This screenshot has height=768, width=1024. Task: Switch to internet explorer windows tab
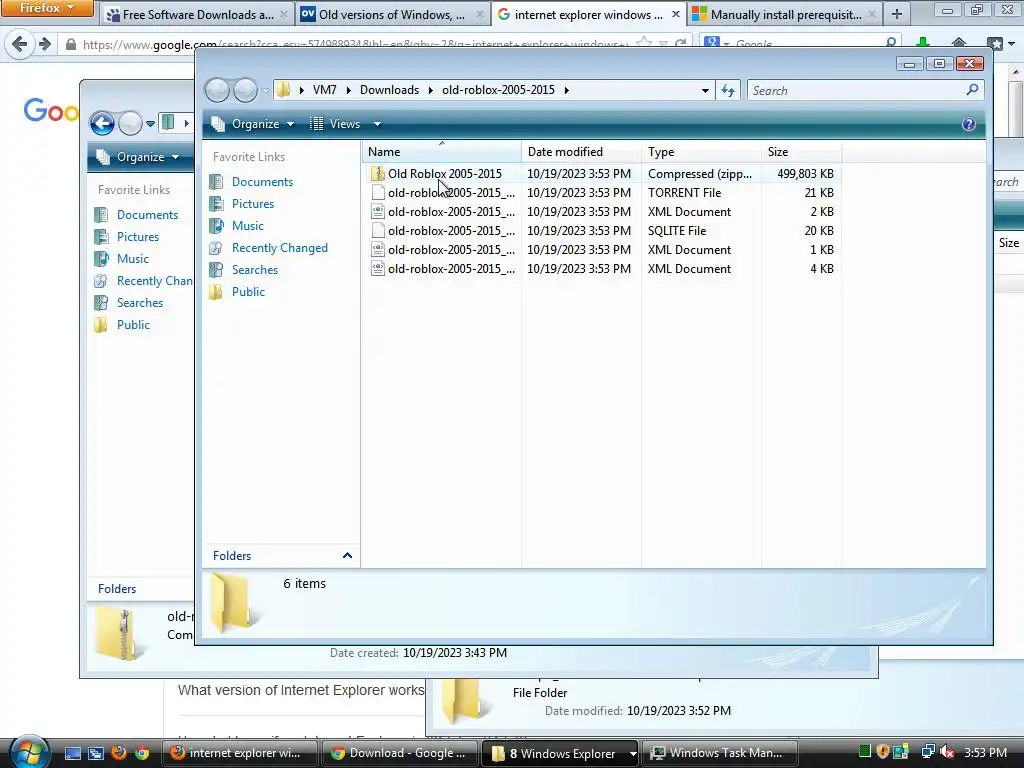[x=588, y=14]
